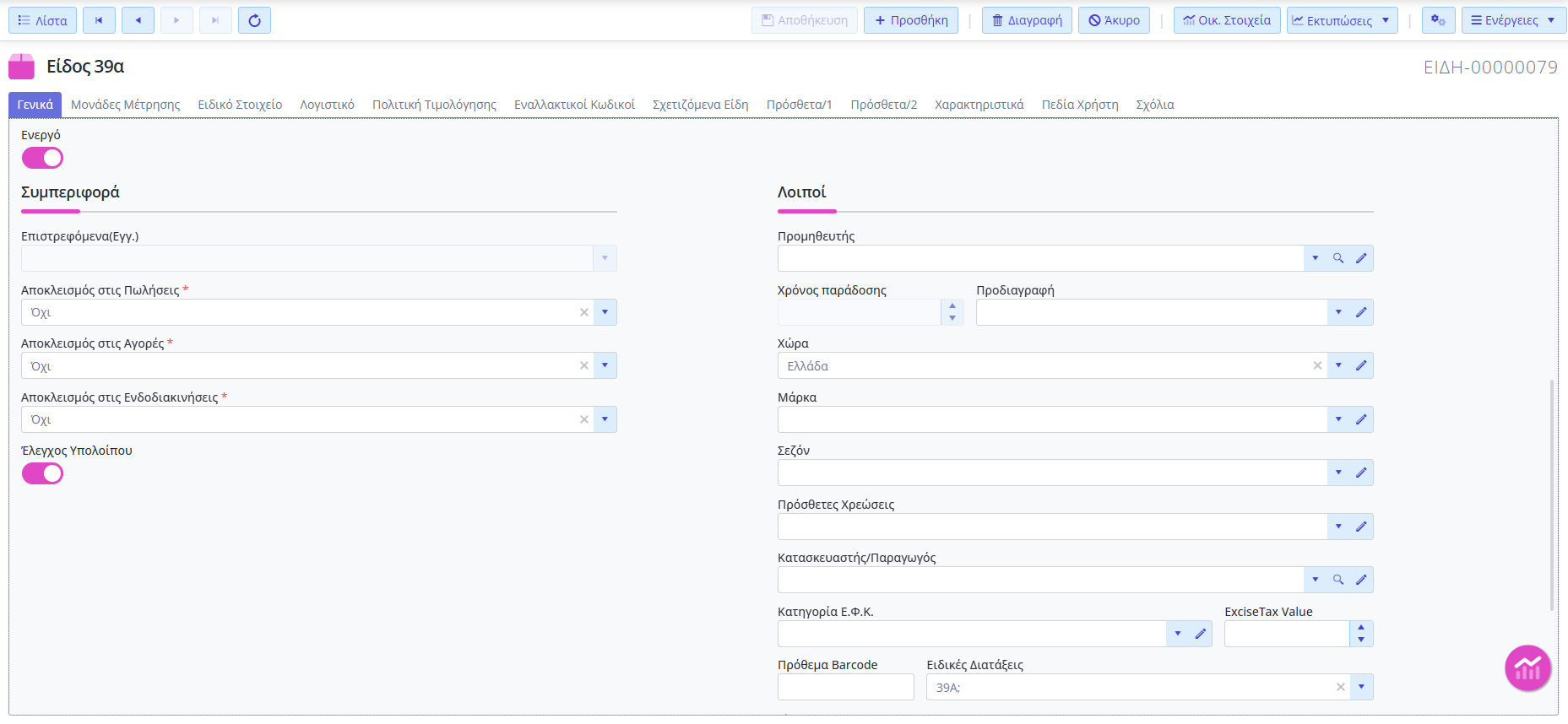
Task: Click the refresh icon in toolbar
Action: point(254,20)
